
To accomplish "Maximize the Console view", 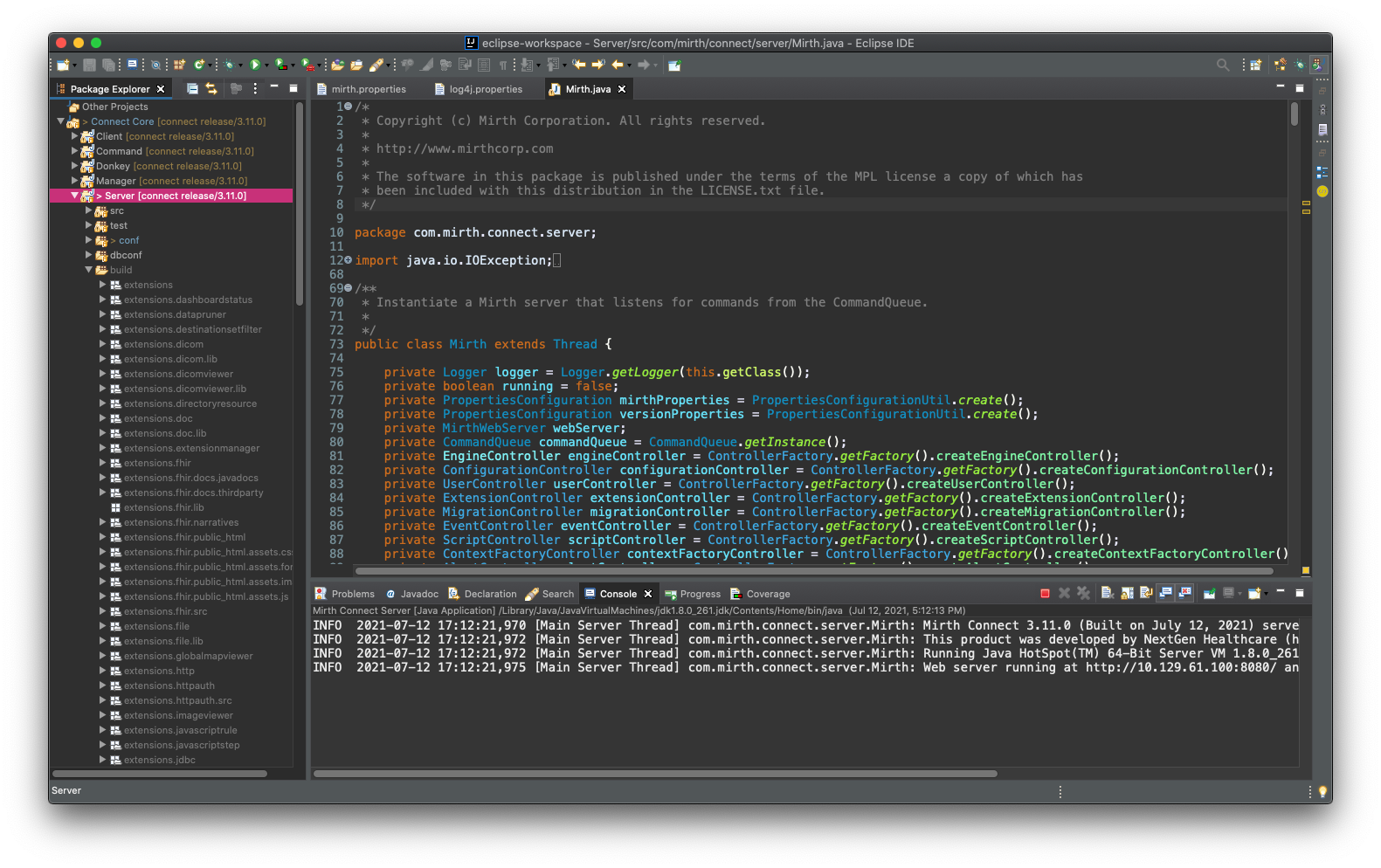I will click(1300, 593).
